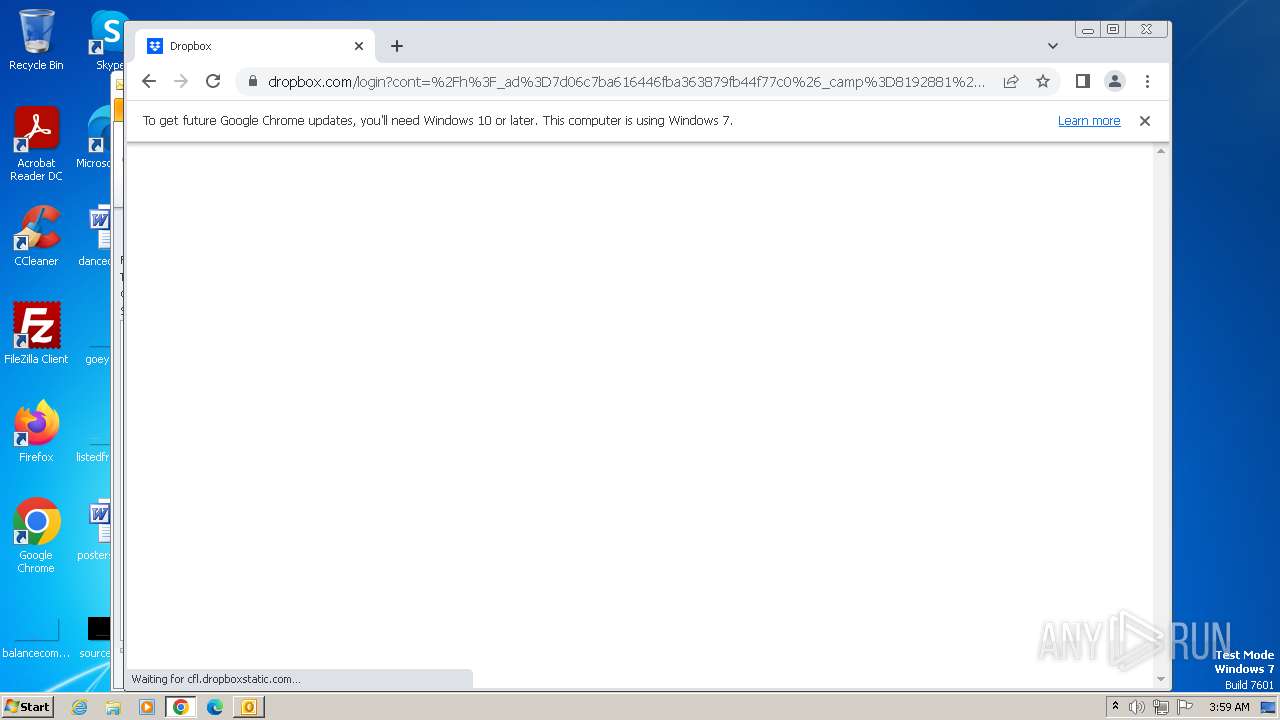Open Microsoft Edge from taskbar
This screenshot has width=1280, height=720.
[214, 707]
